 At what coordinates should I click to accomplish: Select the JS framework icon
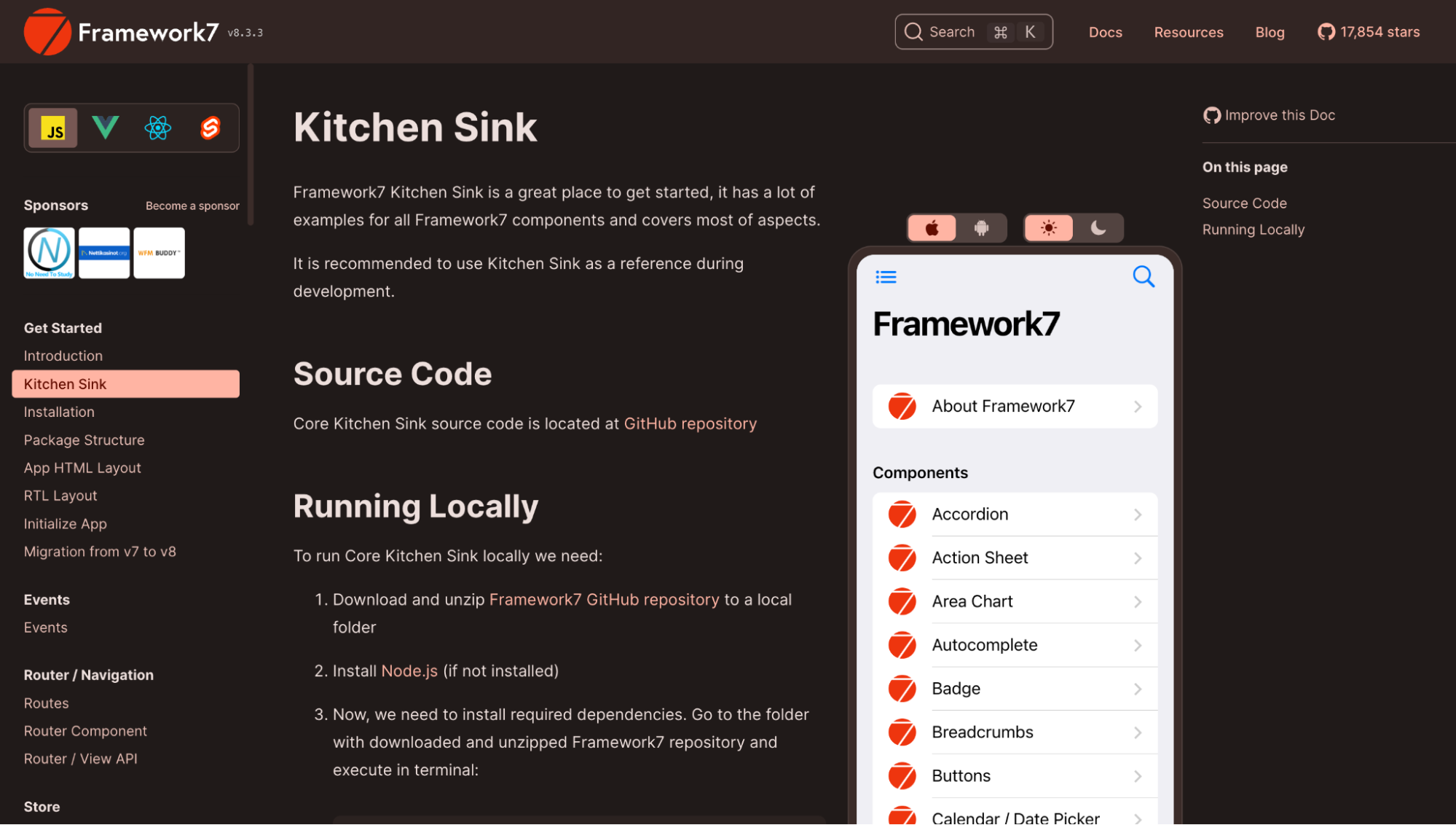click(x=53, y=128)
